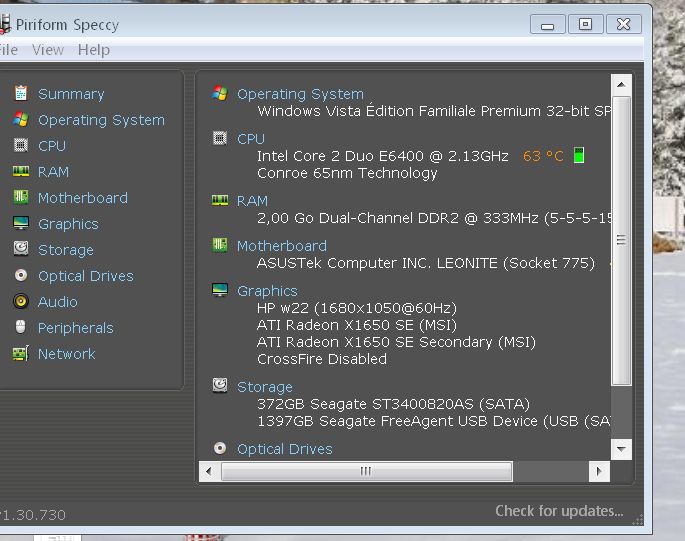This screenshot has width=685, height=541.
Task: Click the Storage heading link in summary
Action: [265, 387]
